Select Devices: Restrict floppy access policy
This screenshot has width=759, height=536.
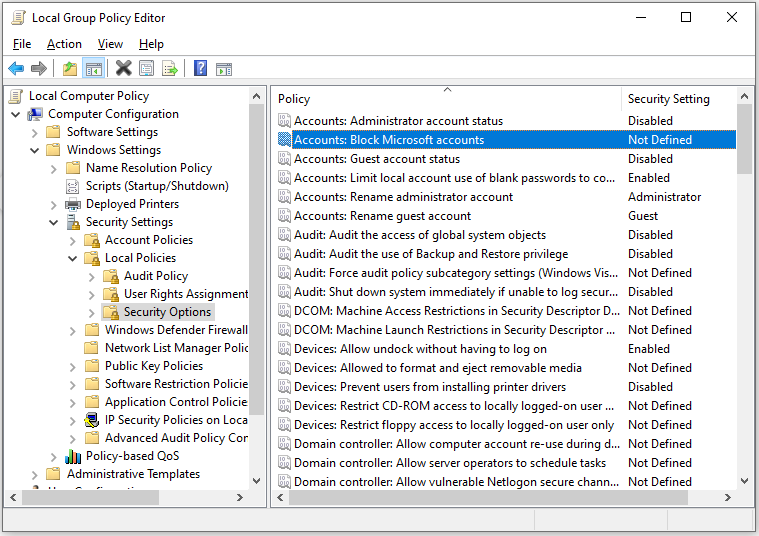454,425
